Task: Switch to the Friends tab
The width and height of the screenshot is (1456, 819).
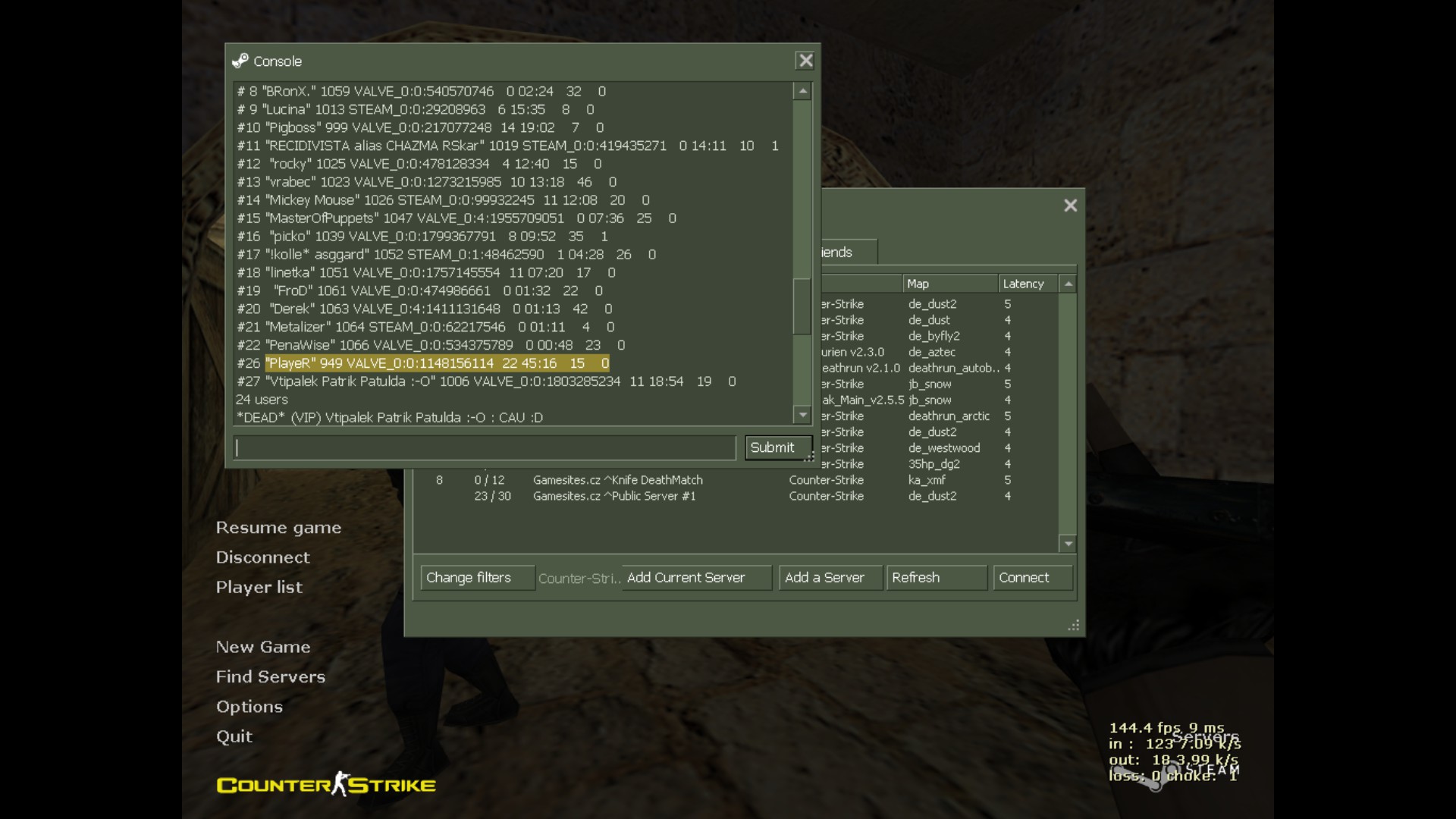Action: [849, 253]
